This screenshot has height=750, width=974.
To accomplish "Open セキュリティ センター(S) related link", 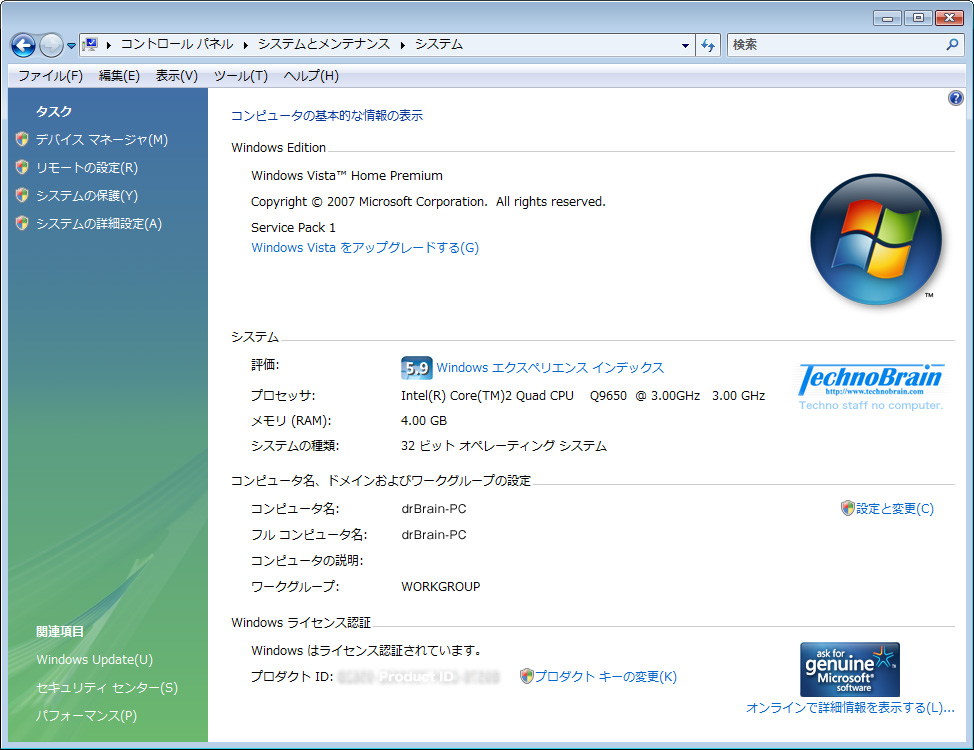I will (x=107, y=688).
